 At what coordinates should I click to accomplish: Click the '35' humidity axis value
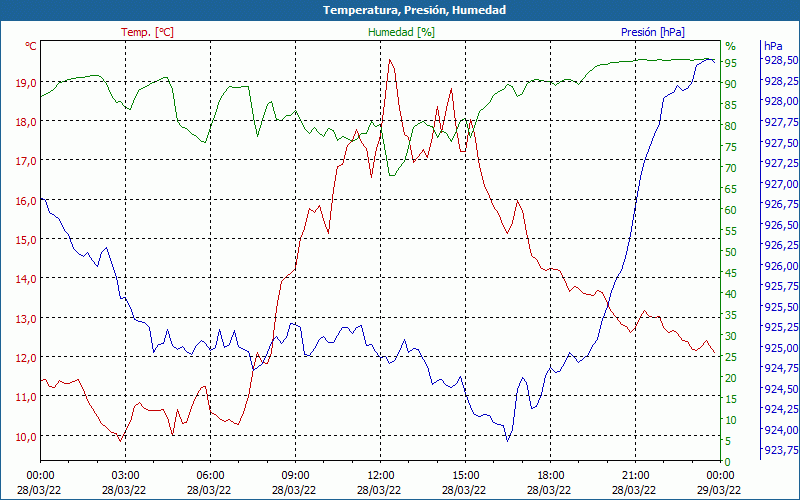coord(731,315)
